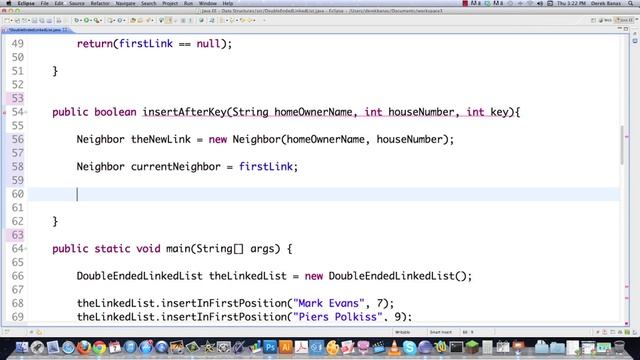Open the Finder from the dock
The height and width of the screenshot is (360, 640).
tap(22, 347)
